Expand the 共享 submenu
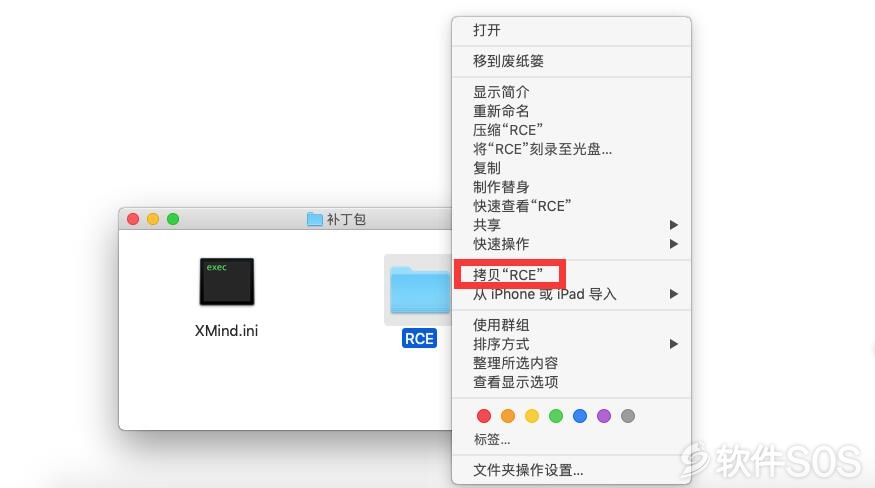Image resolution: width=875 pixels, height=488 pixels. (571, 225)
